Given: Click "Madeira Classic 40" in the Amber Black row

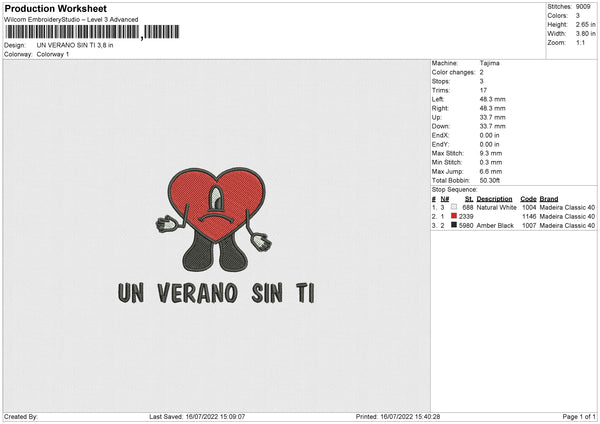Looking at the screenshot, I should point(567,226).
